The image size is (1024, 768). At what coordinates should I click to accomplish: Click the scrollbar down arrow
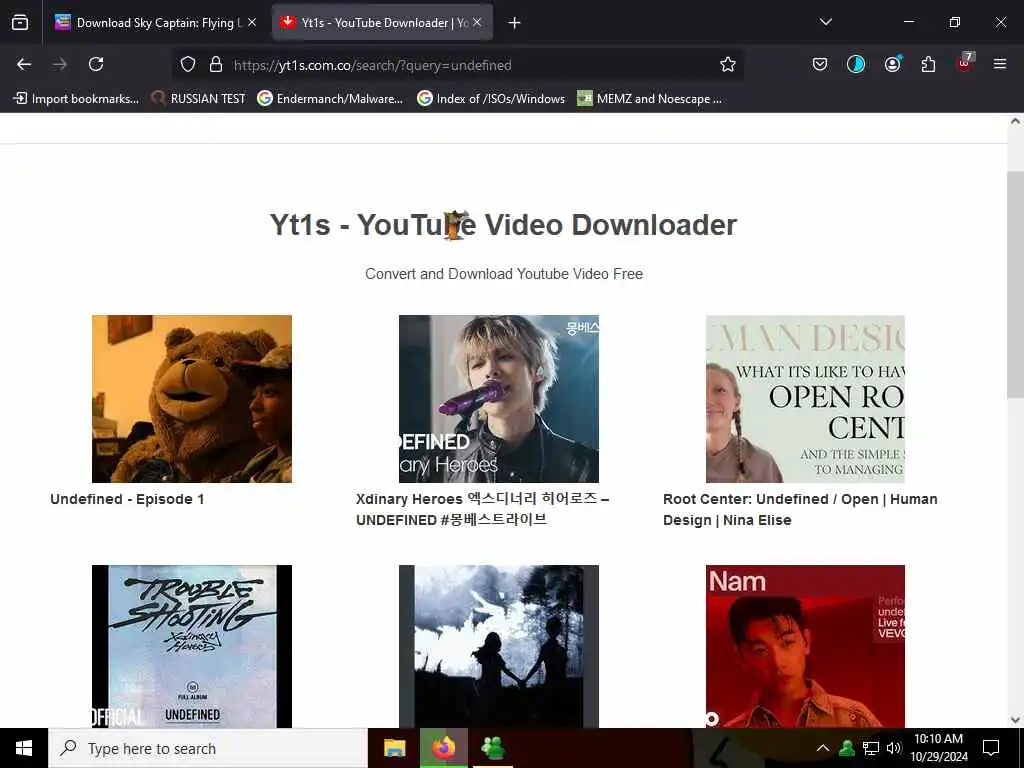[x=1016, y=720]
